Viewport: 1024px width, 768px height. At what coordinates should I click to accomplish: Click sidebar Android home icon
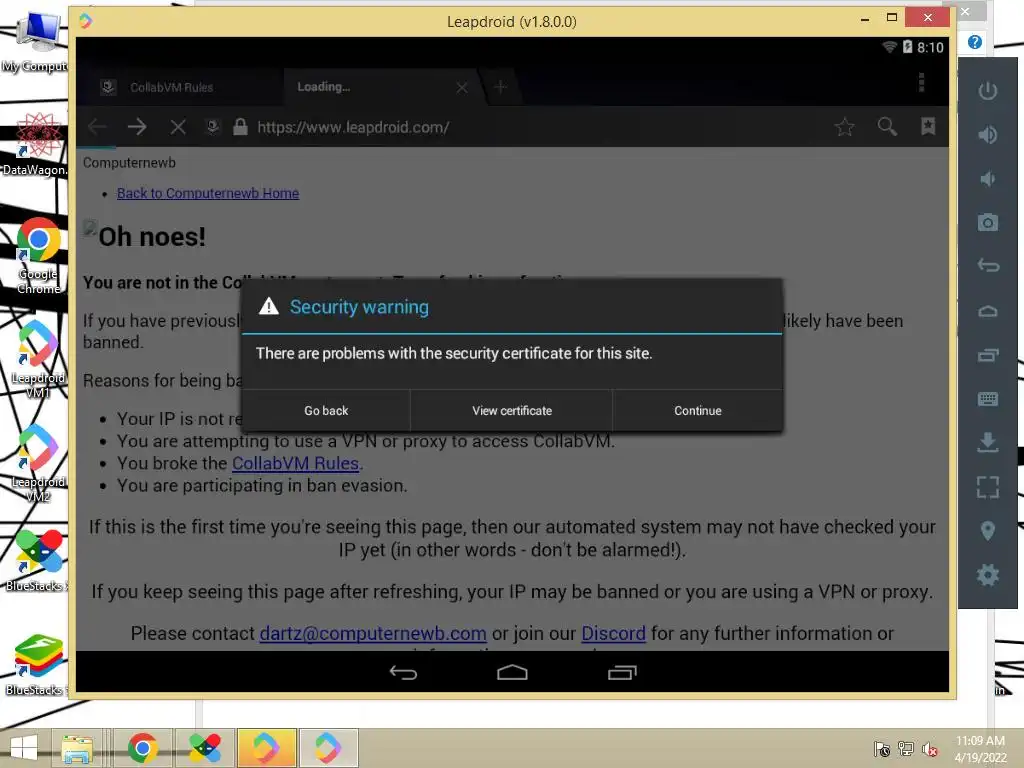click(x=987, y=311)
